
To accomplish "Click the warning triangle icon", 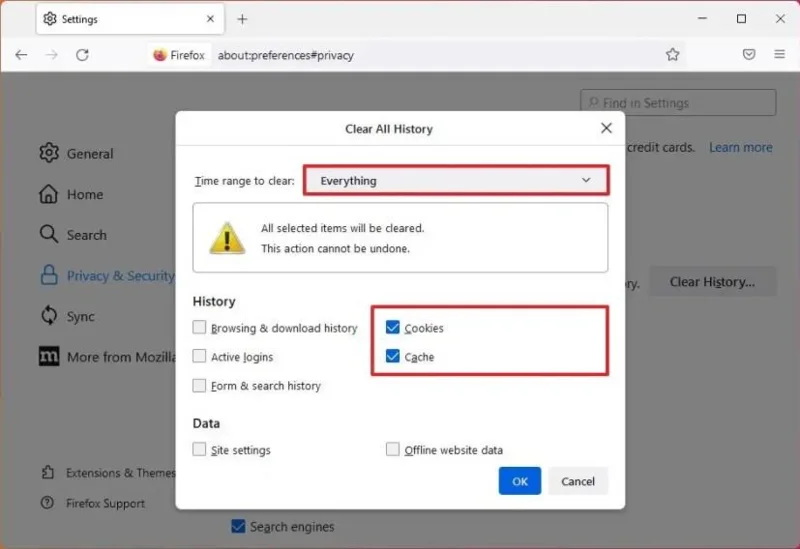I will tap(227, 238).
